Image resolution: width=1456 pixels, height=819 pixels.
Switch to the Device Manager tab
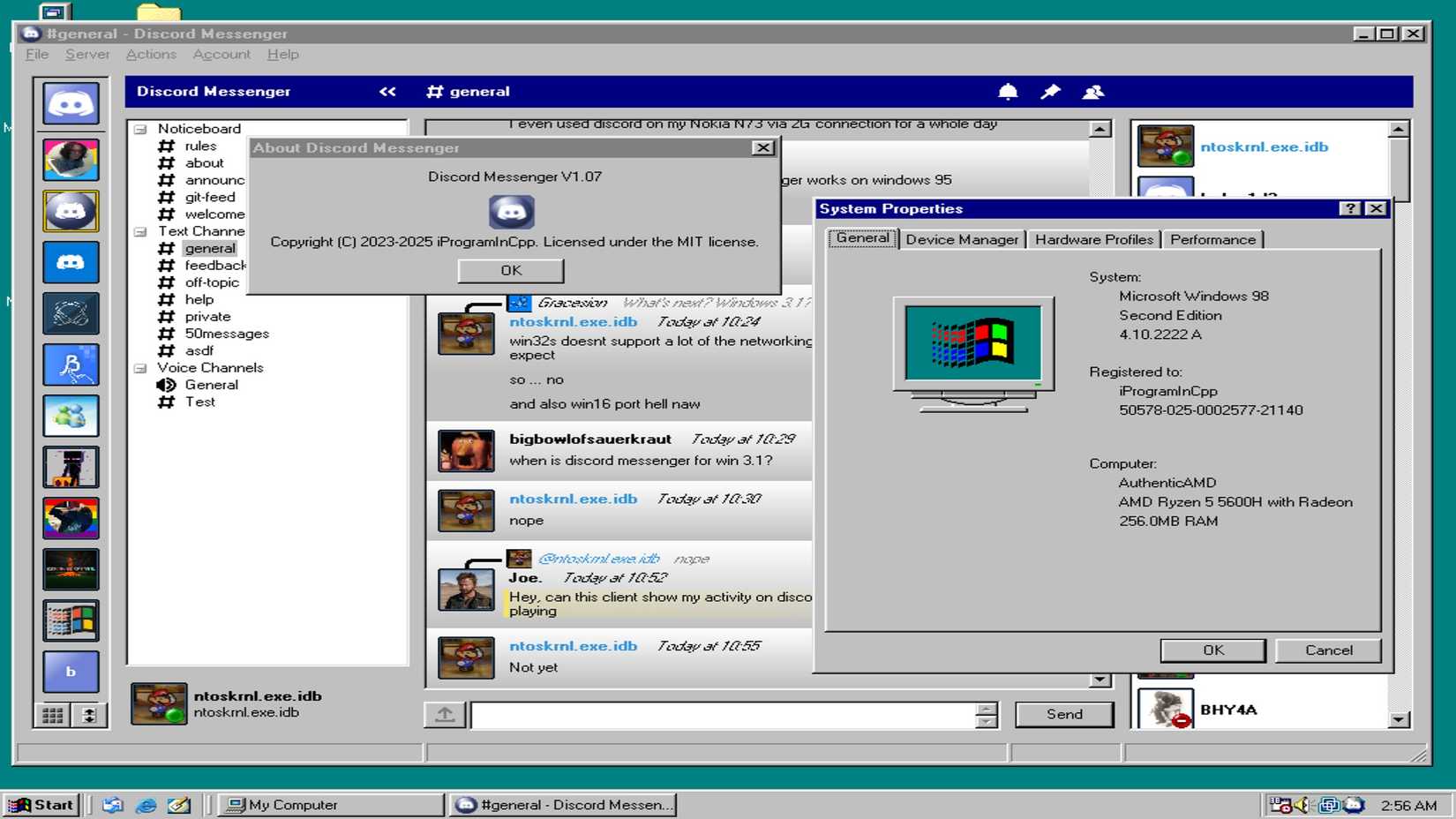tap(961, 239)
